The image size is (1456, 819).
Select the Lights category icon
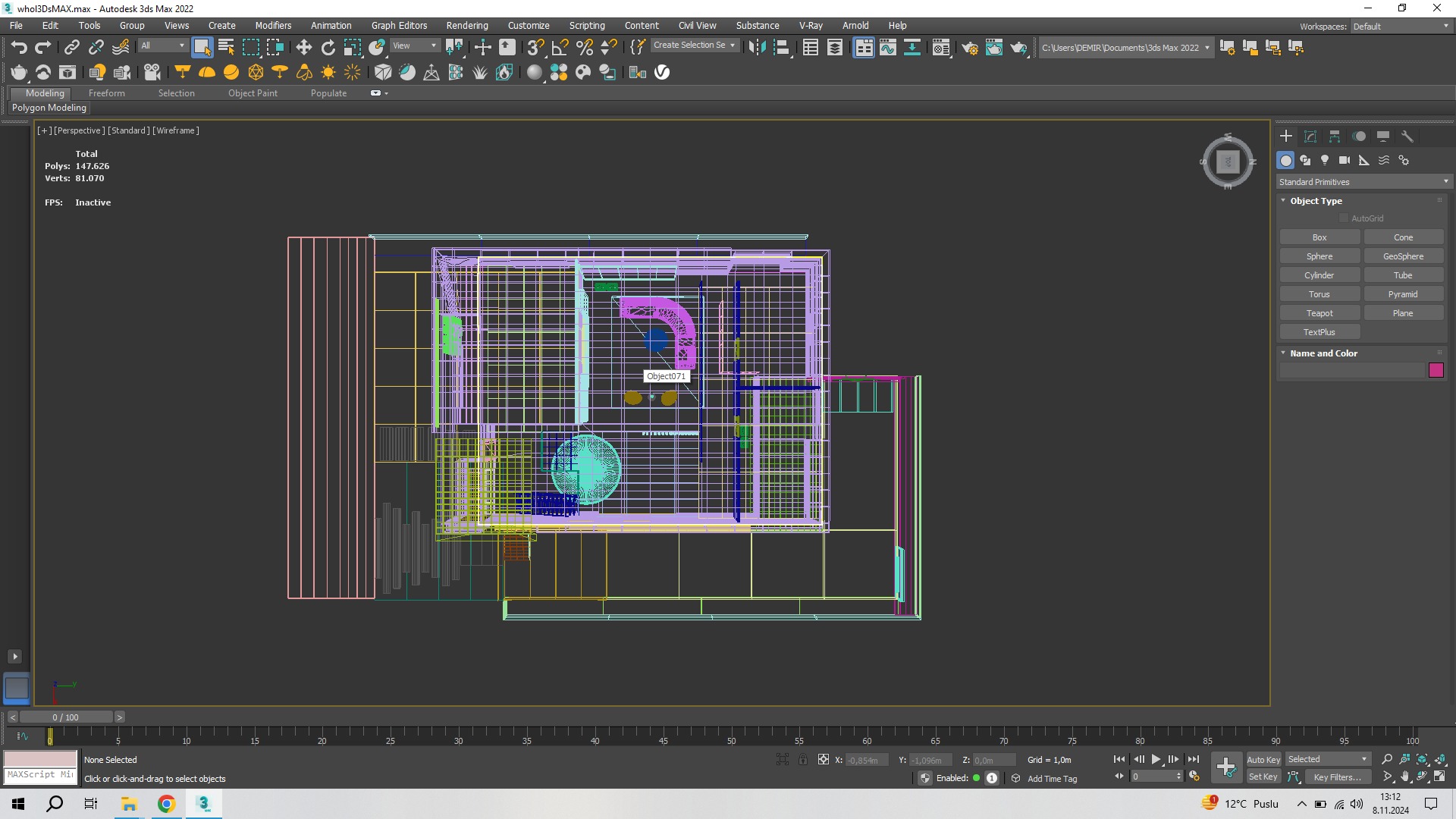[1324, 160]
